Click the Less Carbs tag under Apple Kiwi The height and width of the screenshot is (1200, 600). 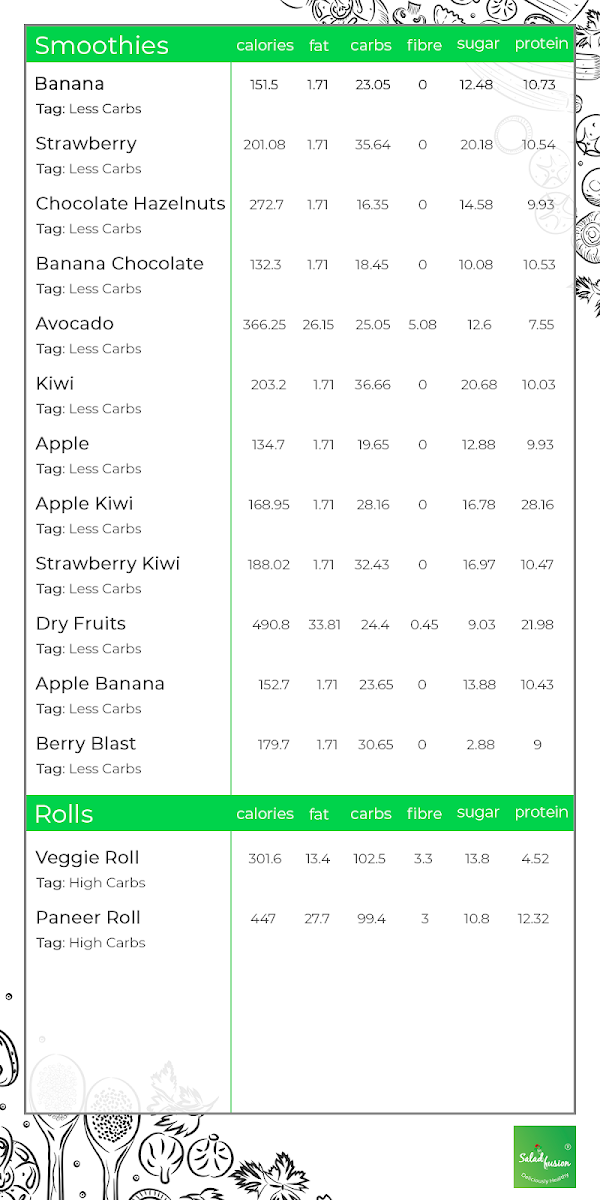coord(105,529)
